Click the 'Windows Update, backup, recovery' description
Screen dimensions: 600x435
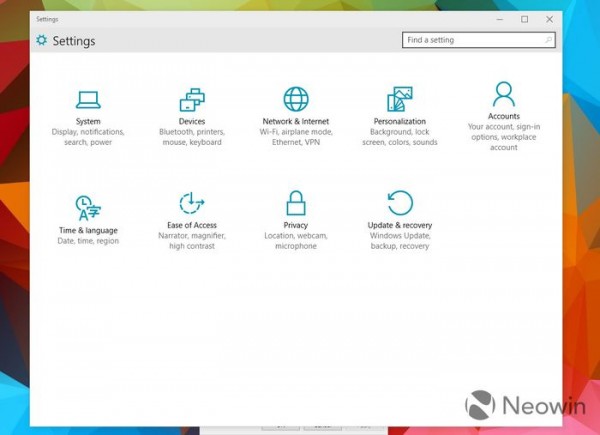(x=400, y=241)
